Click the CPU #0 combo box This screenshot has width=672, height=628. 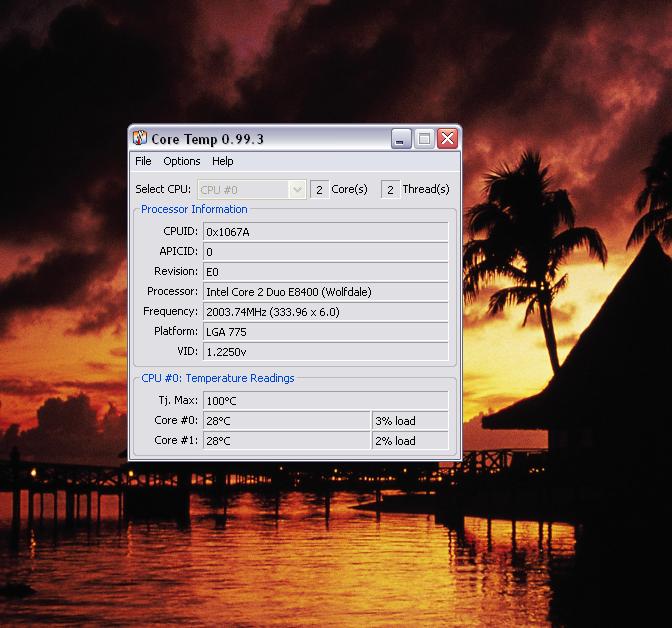(252, 189)
